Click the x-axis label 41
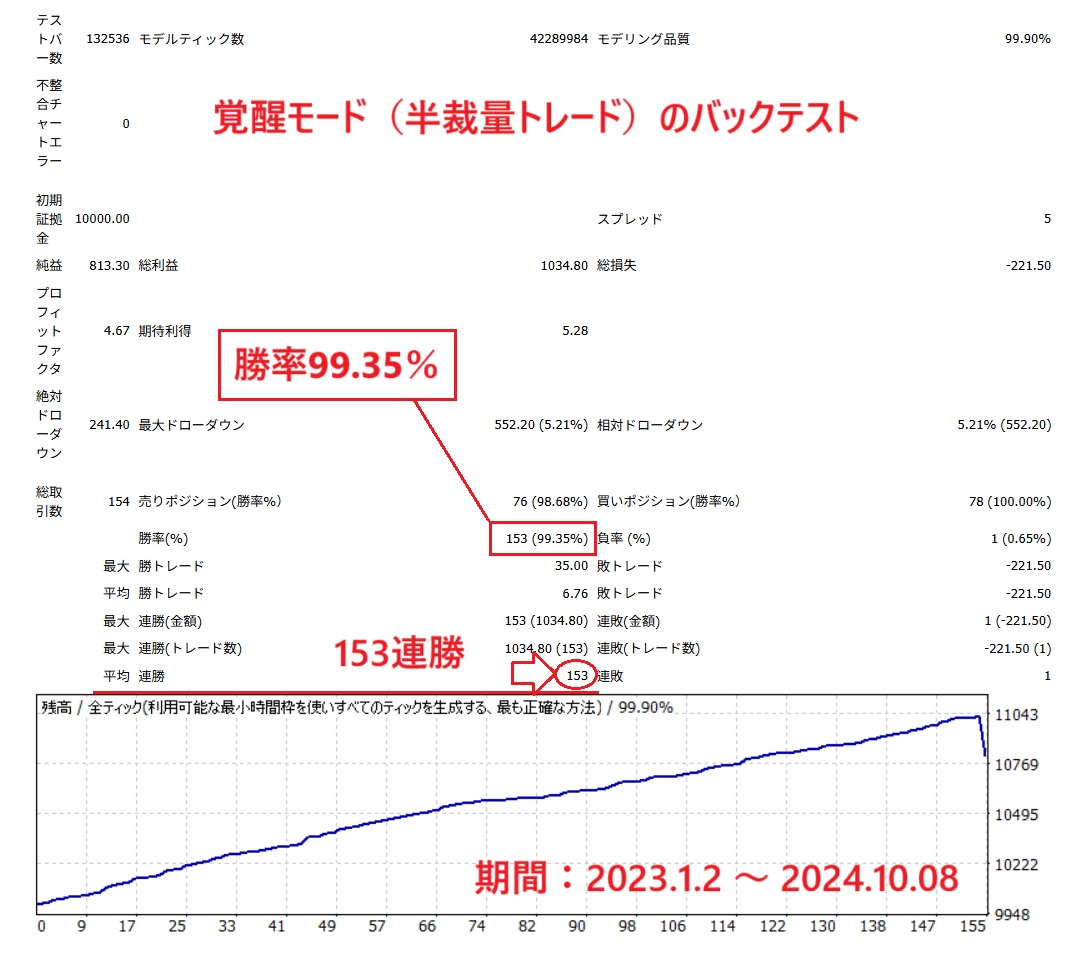Viewport: 1078px width, 953px height. pos(276,926)
